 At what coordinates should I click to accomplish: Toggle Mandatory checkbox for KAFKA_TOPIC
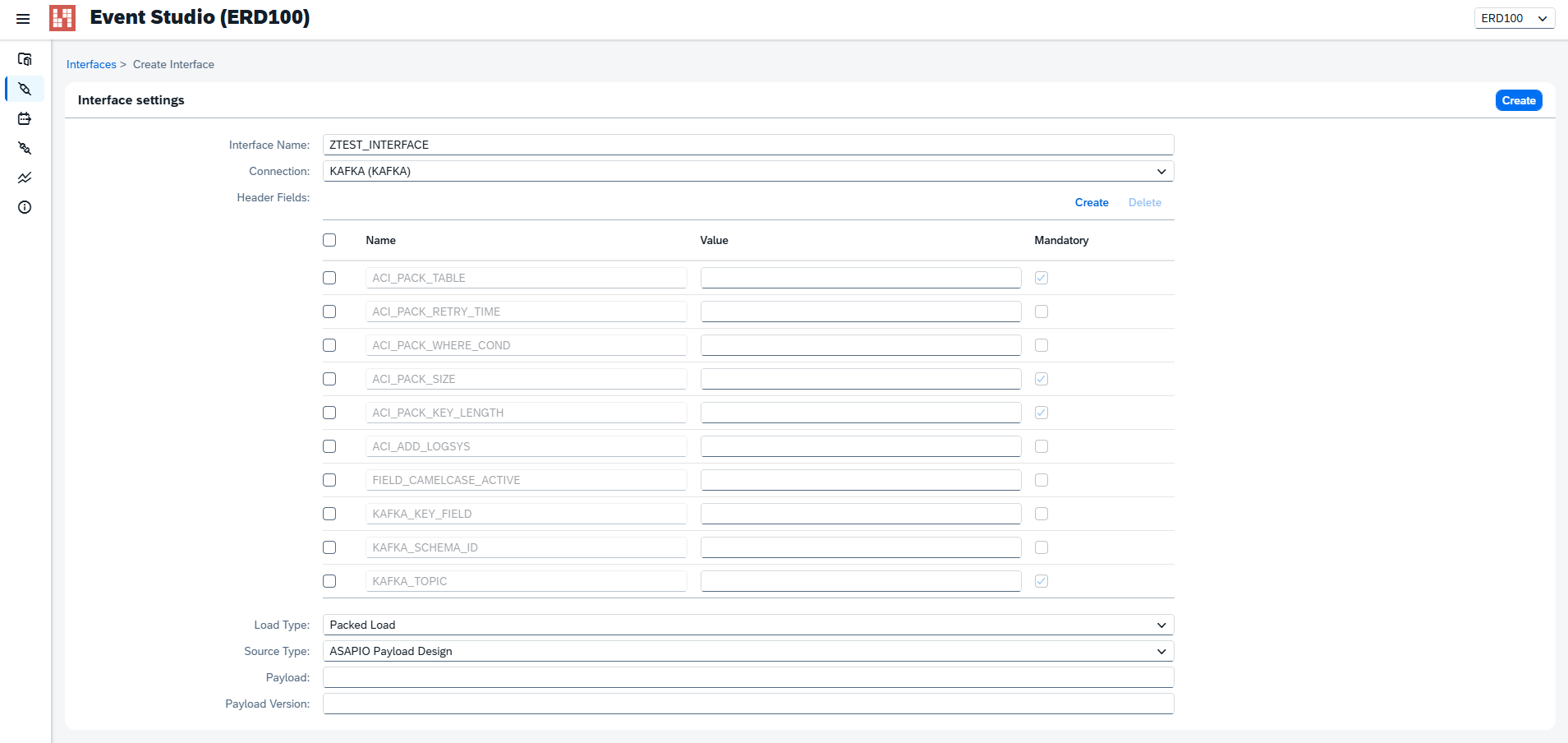tap(1042, 581)
